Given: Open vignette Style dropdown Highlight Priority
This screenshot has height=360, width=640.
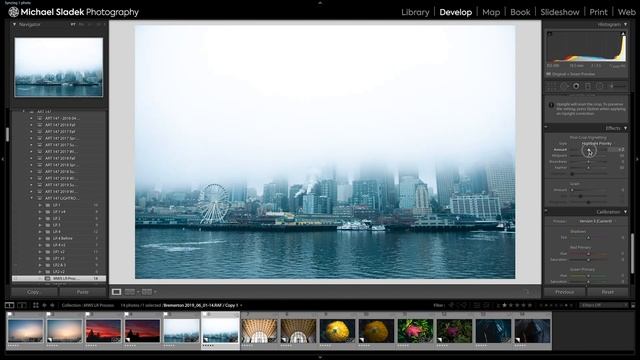Looking at the screenshot, I should tap(597, 144).
